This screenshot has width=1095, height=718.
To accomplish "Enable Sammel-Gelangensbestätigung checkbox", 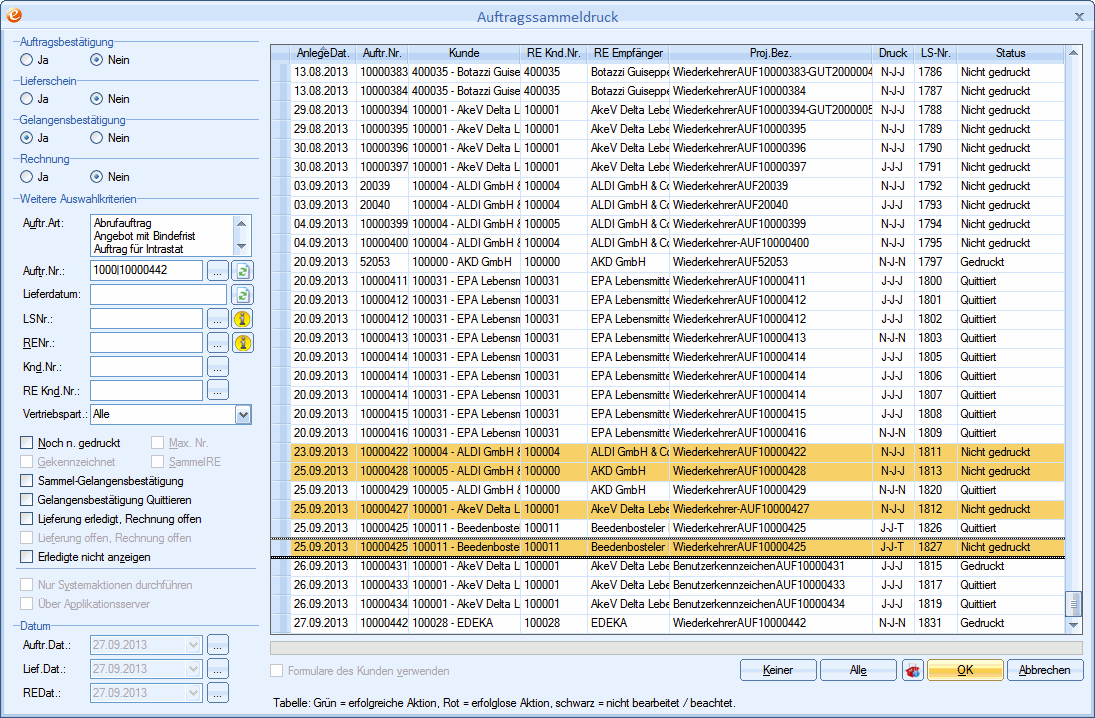I will tap(27, 481).
